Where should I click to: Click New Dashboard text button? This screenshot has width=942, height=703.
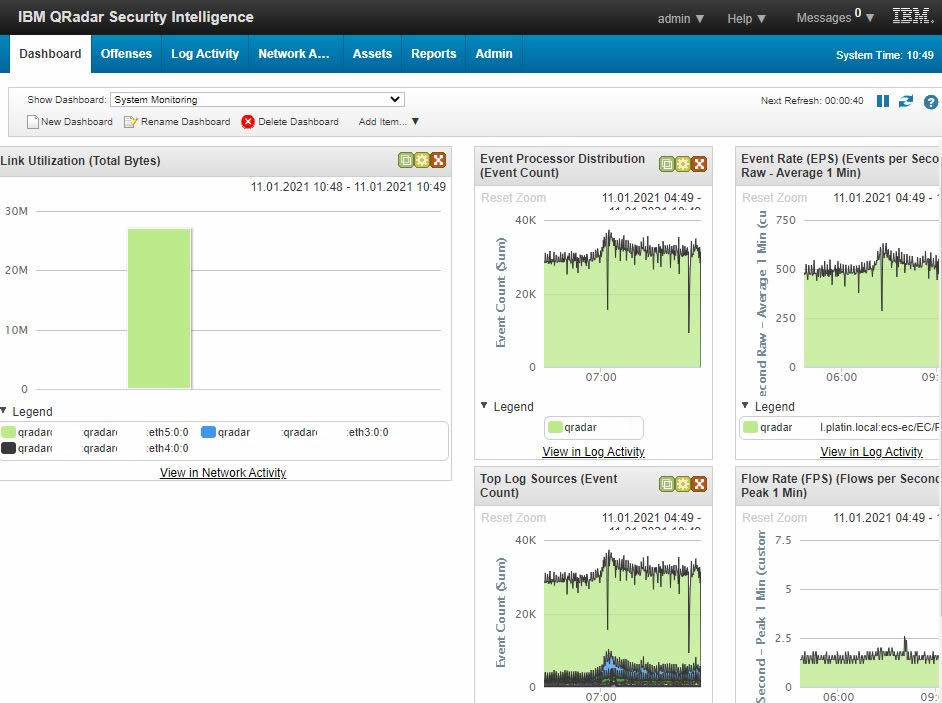77,121
